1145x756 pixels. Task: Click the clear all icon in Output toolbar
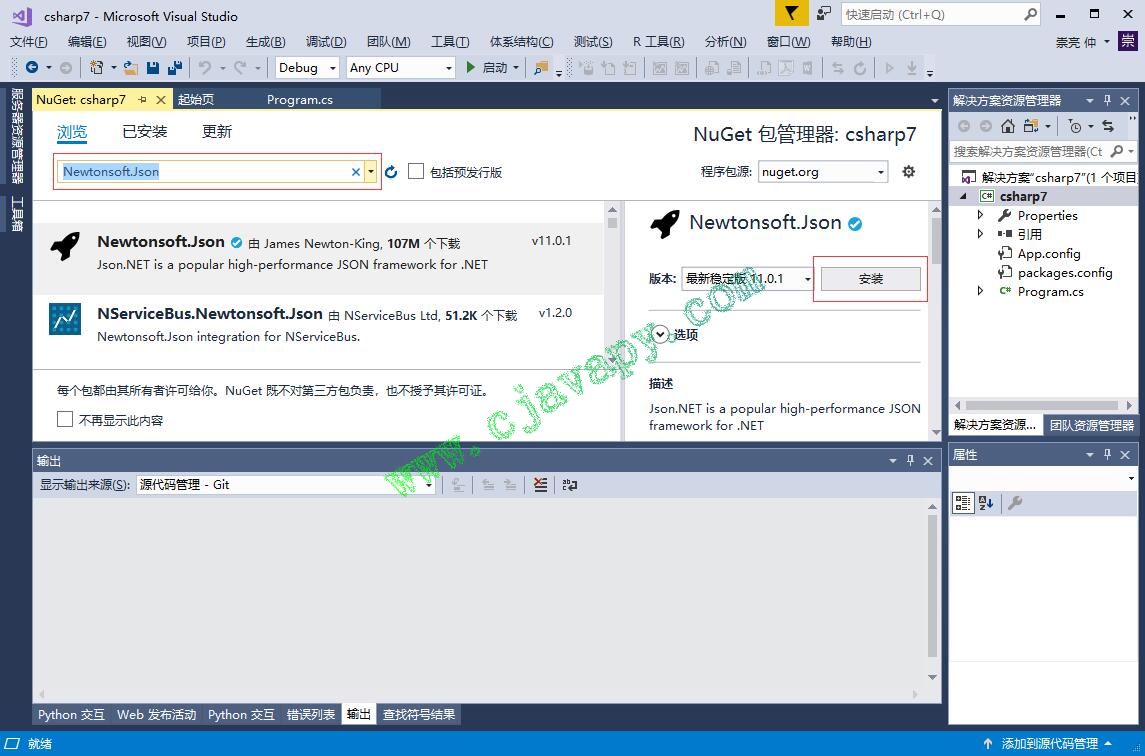[x=540, y=485]
